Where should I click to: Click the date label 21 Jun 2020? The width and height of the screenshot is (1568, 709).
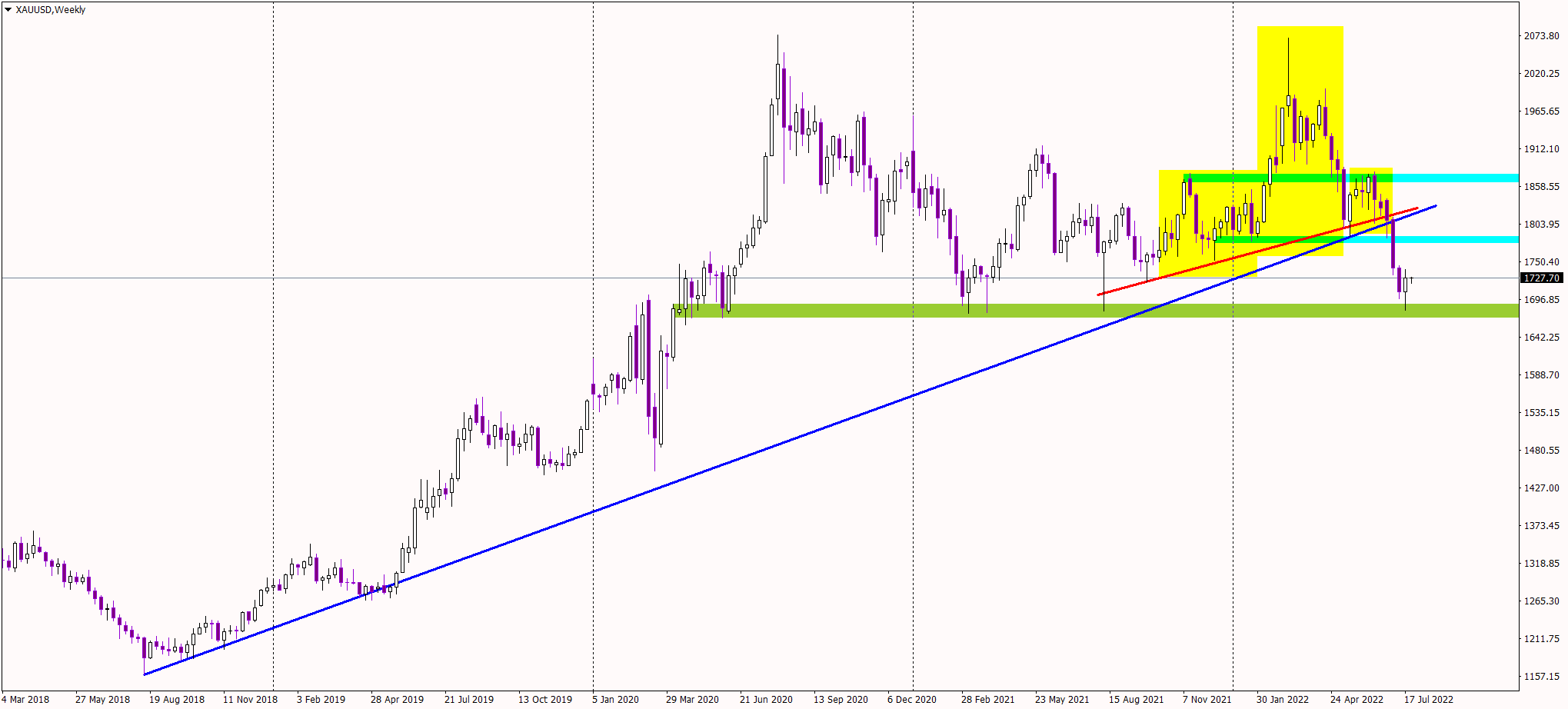766,700
